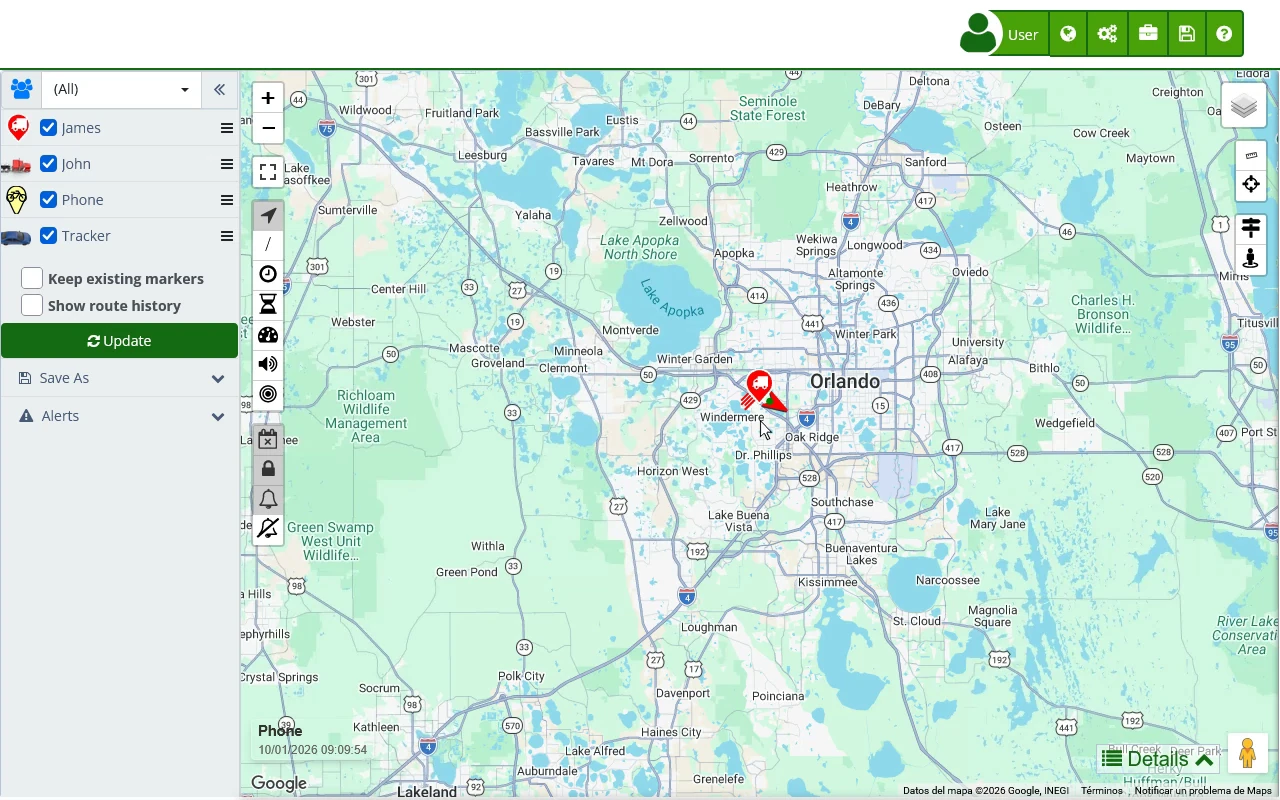Viewport: 1280px width, 800px height.
Task: Open the gears settings icon in top bar
Action: pyautogui.click(x=1107, y=34)
